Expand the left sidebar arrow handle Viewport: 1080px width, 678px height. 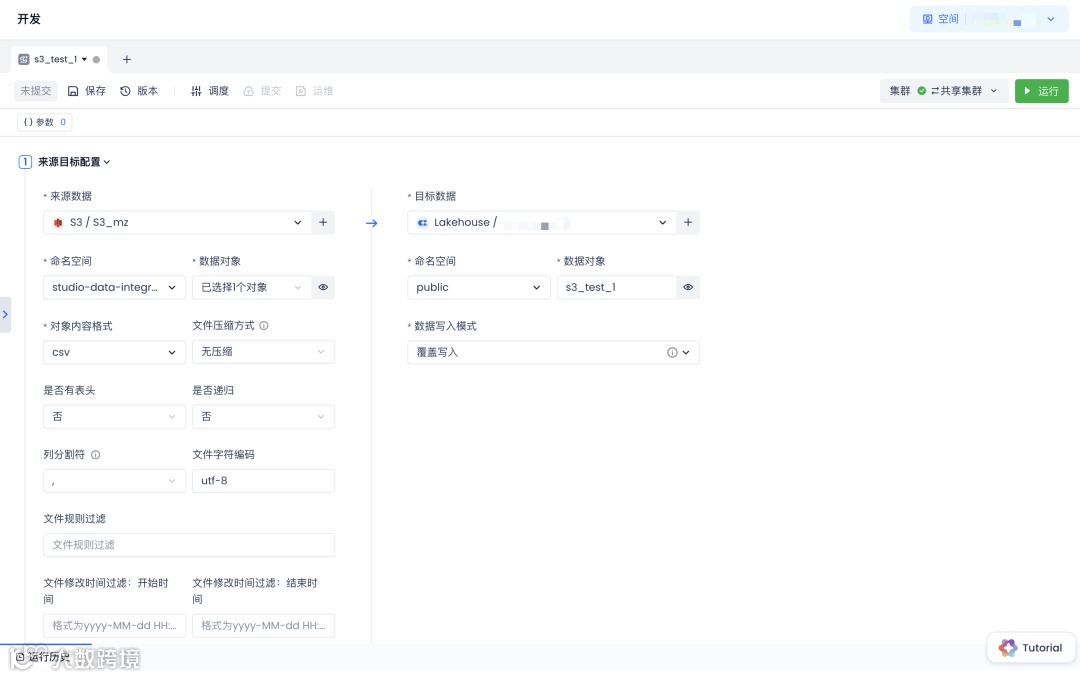(x=5, y=314)
